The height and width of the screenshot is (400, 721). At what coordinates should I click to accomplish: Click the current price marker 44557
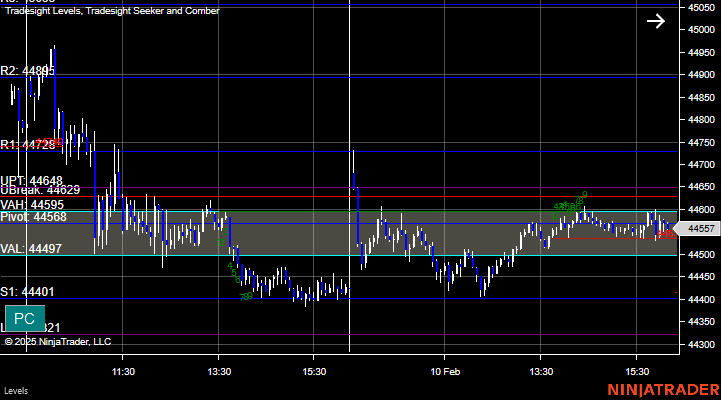(698, 229)
